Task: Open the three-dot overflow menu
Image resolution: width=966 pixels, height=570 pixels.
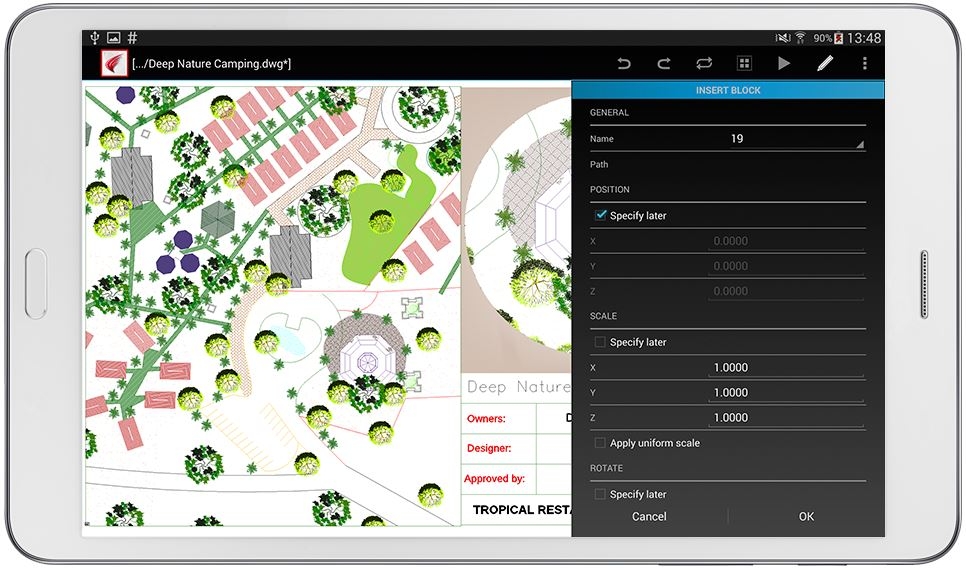Action: click(864, 64)
